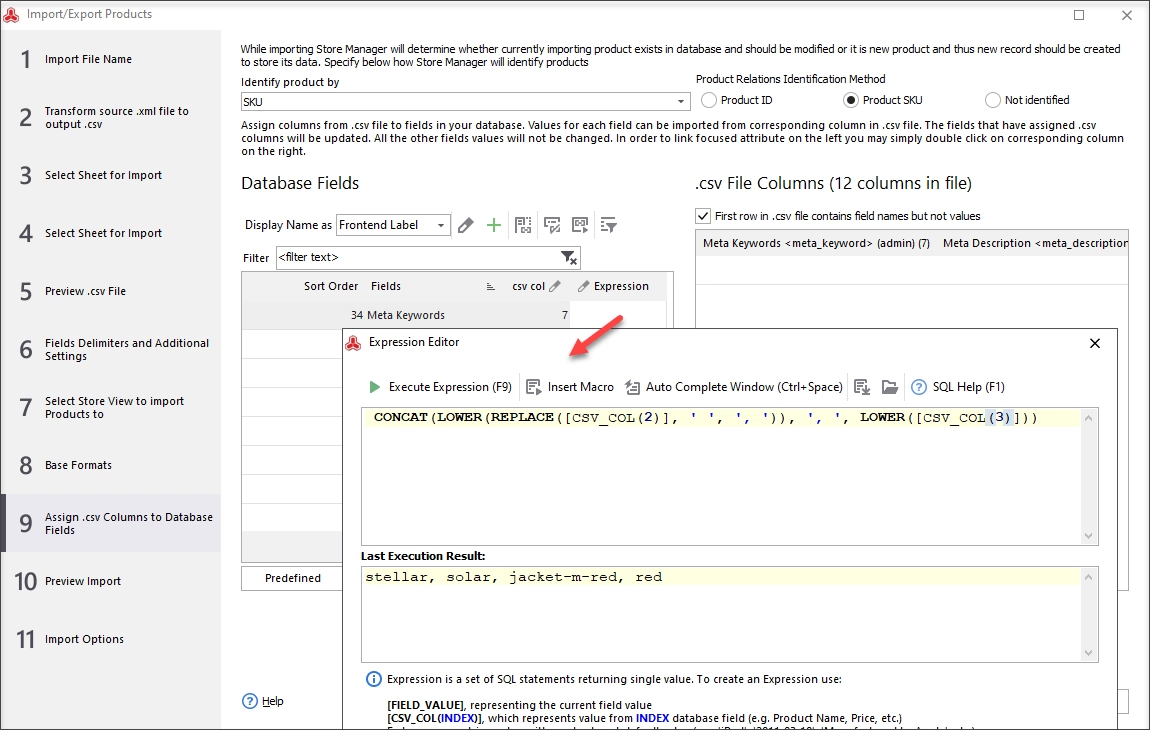Click the clear filter funnel icon
Image resolution: width=1150 pixels, height=730 pixels.
pos(568,258)
